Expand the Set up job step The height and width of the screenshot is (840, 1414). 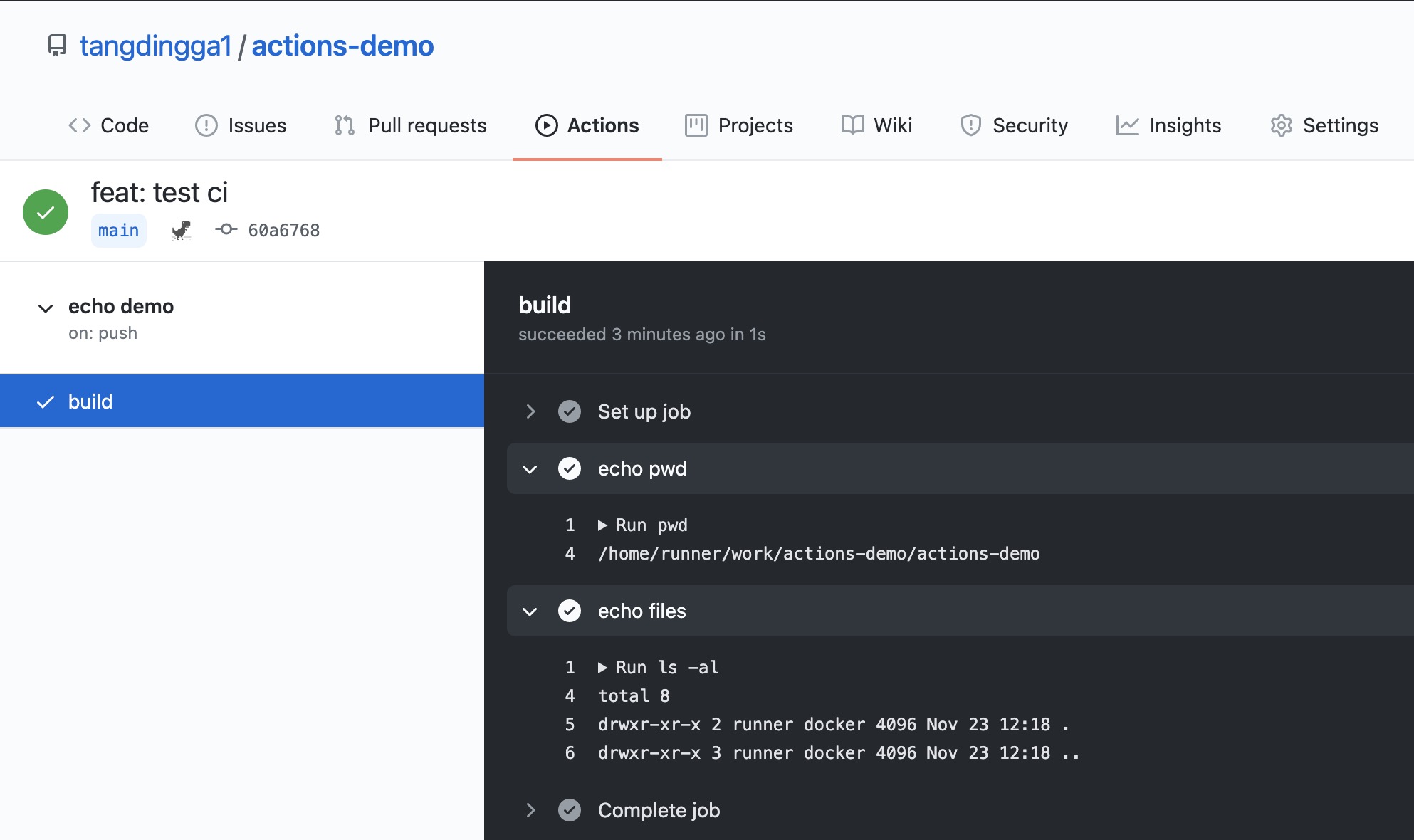530,410
